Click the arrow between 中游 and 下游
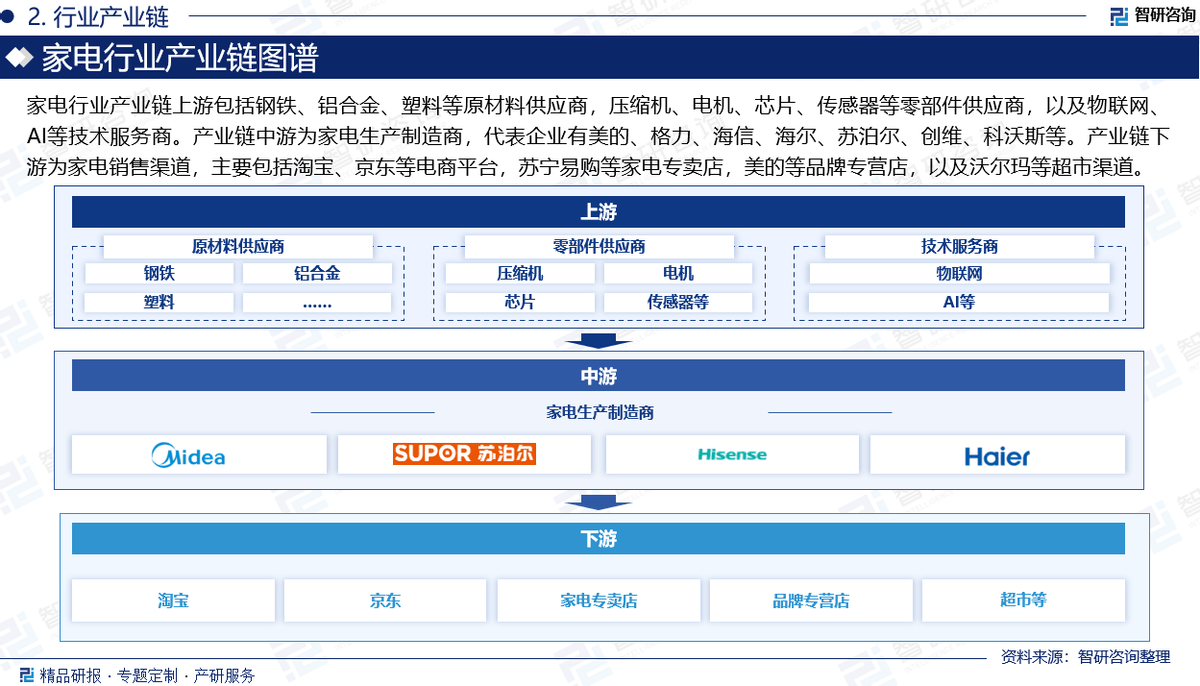The image size is (1200, 686). coord(598,501)
